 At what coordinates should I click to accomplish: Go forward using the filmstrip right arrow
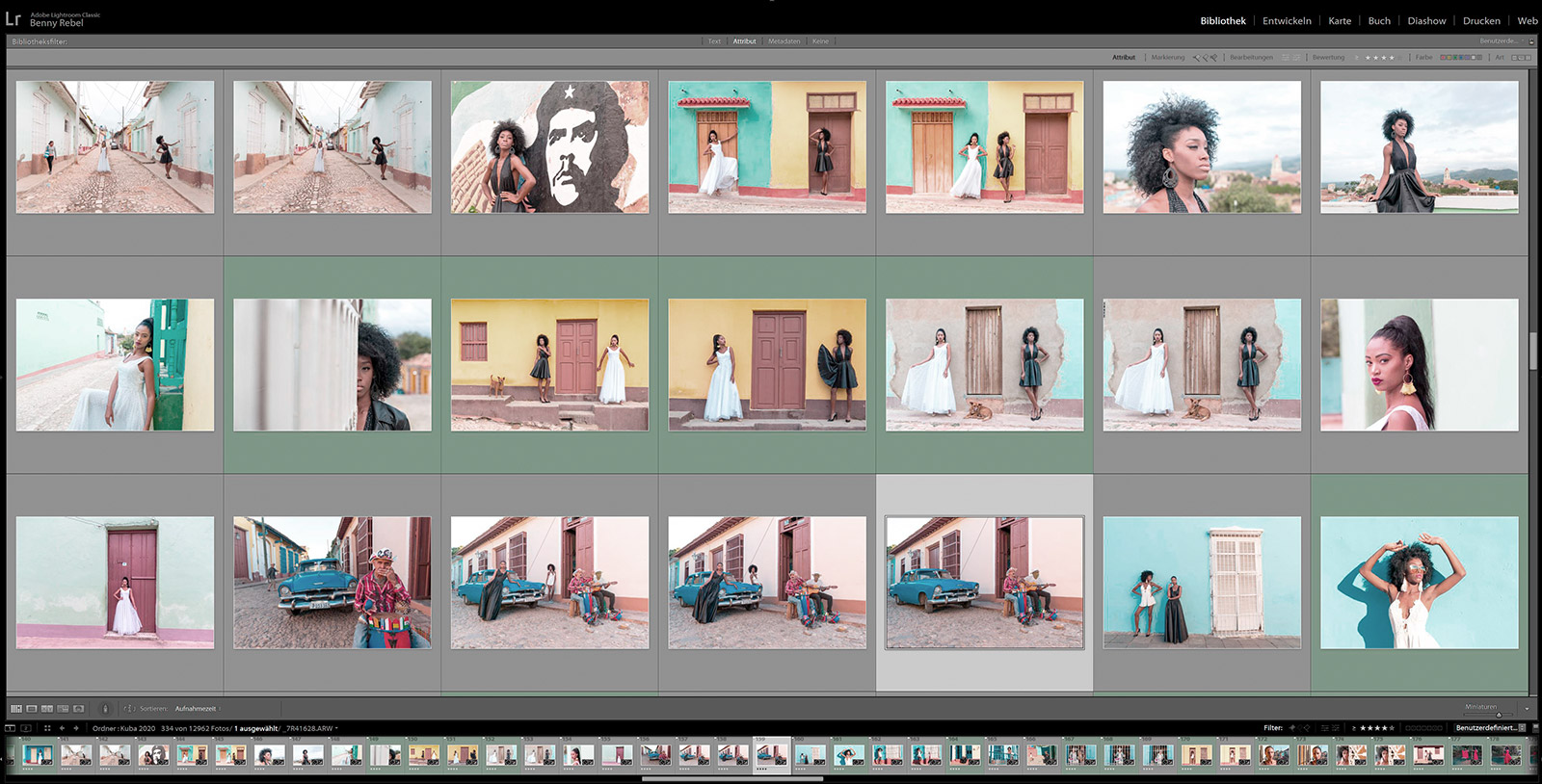click(76, 728)
